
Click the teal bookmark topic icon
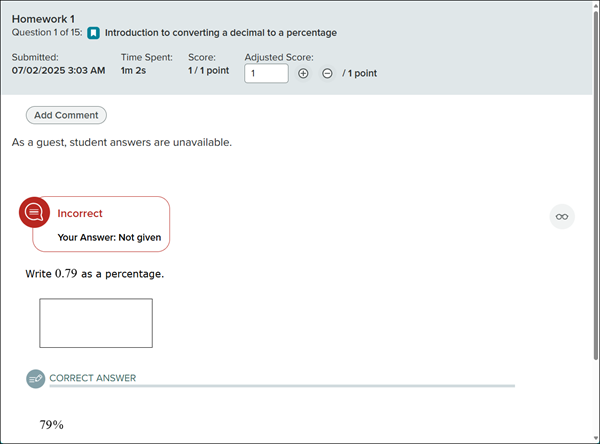point(93,33)
